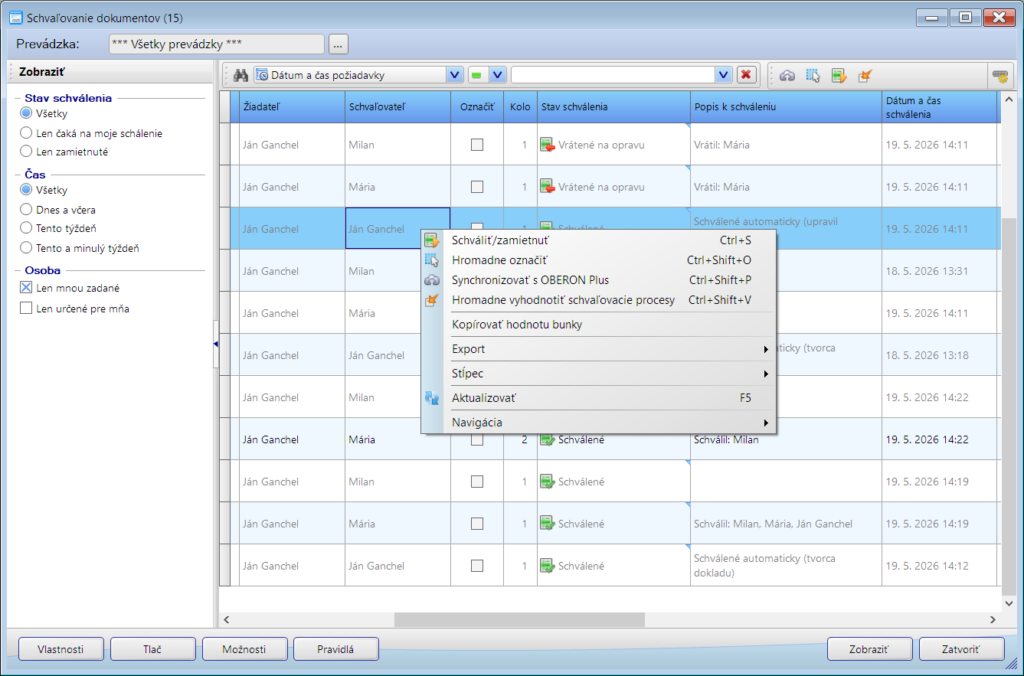Open Dátum a čas požiadavky field dropdown
This screenshot has width=1024, height=676.
455,75
